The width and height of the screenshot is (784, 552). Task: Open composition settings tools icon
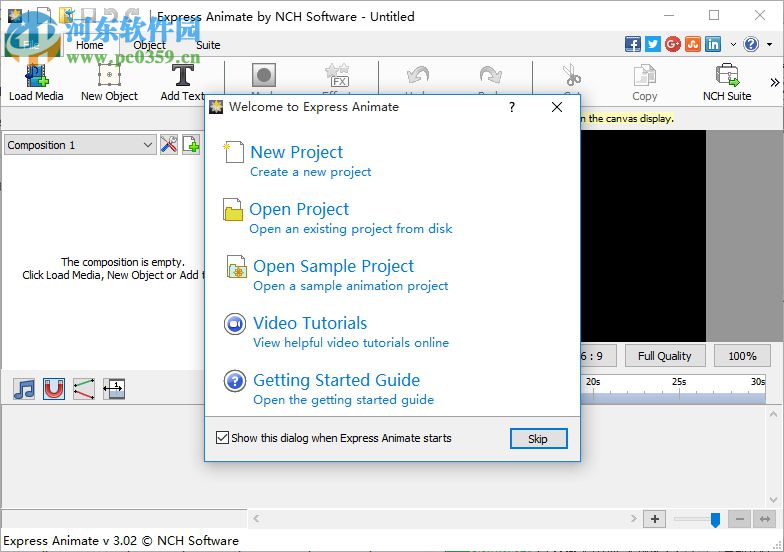point(169,145)
